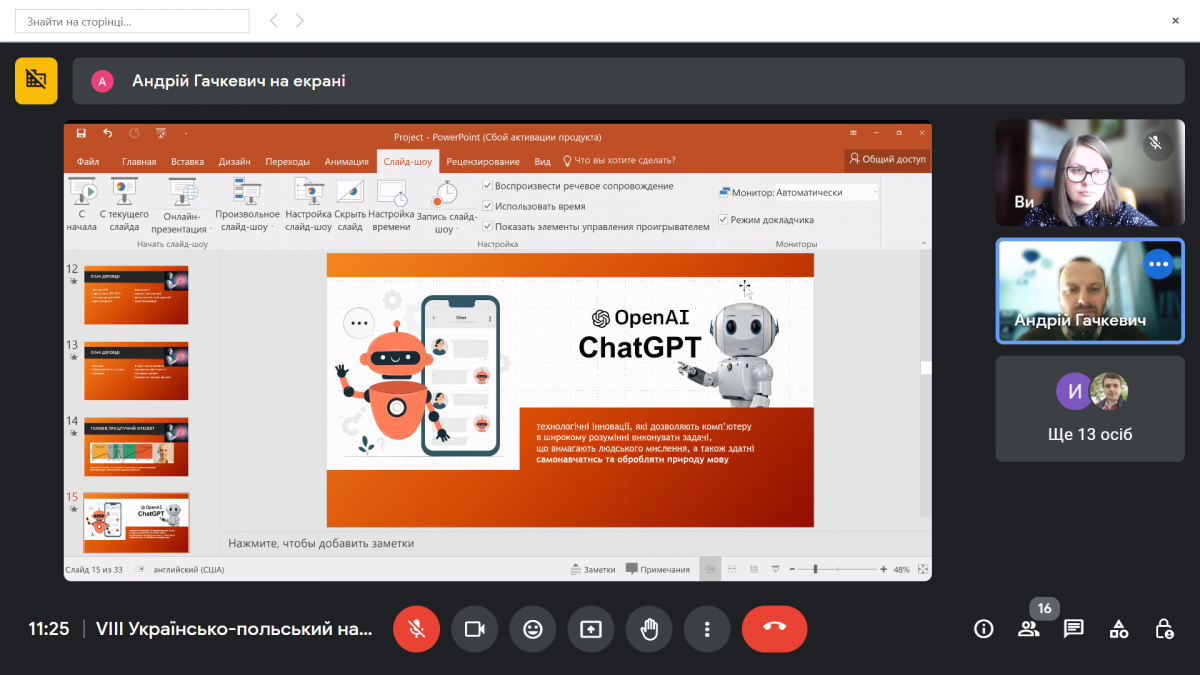Open the chat panel icon
The width and height of the screenshot is (1200, 675).
pos(1074,629)
